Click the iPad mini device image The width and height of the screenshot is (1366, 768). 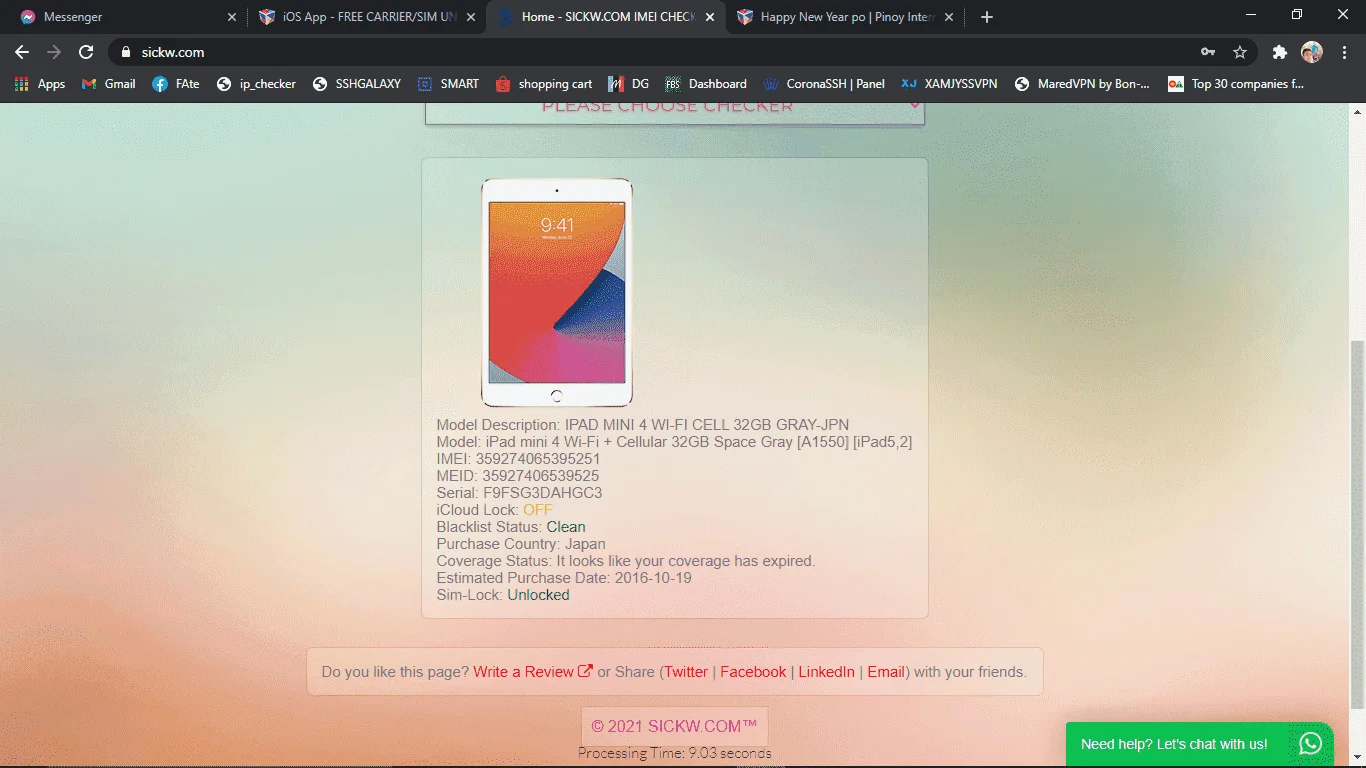(557, 293)
